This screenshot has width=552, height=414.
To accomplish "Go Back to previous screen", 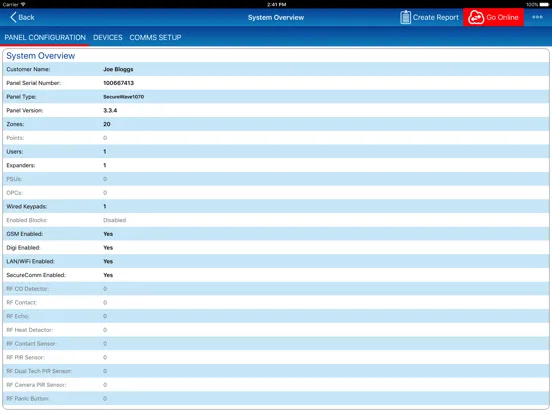I will 22,17.
